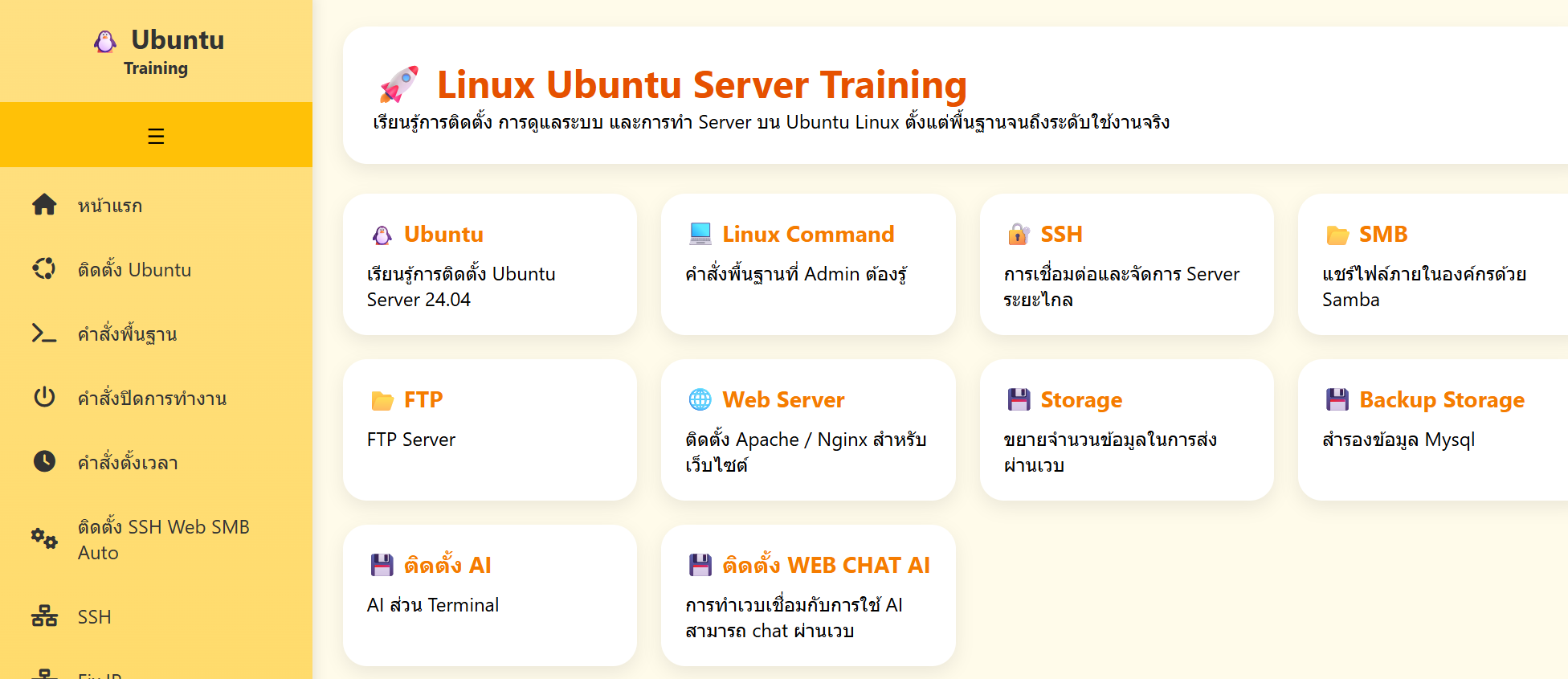Click the text ขยายจำนวนข้อมูลในการส่งผ่านเวบ

tap(1110, 452)
